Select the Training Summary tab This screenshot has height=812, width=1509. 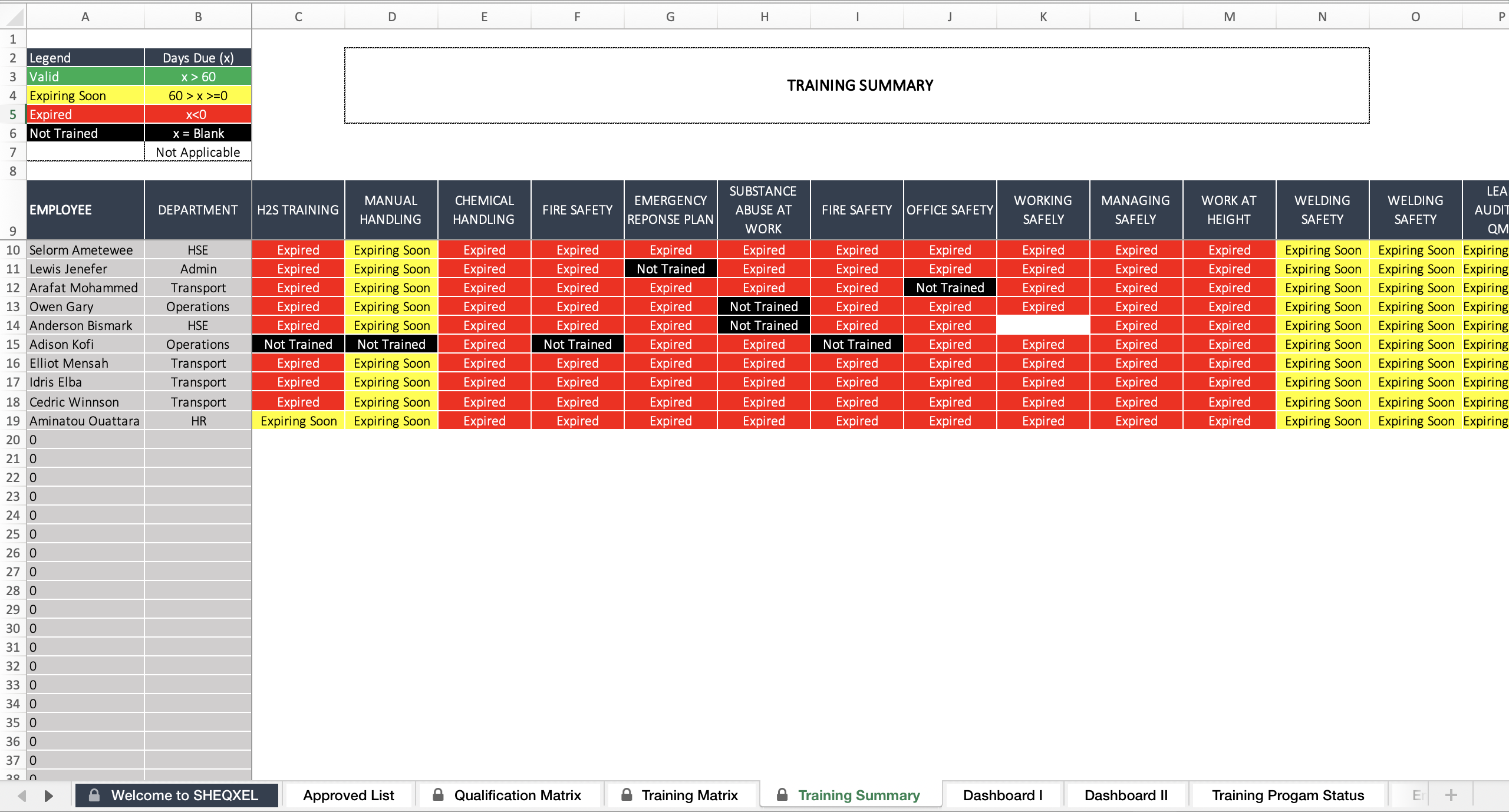(x=851, y=795)
